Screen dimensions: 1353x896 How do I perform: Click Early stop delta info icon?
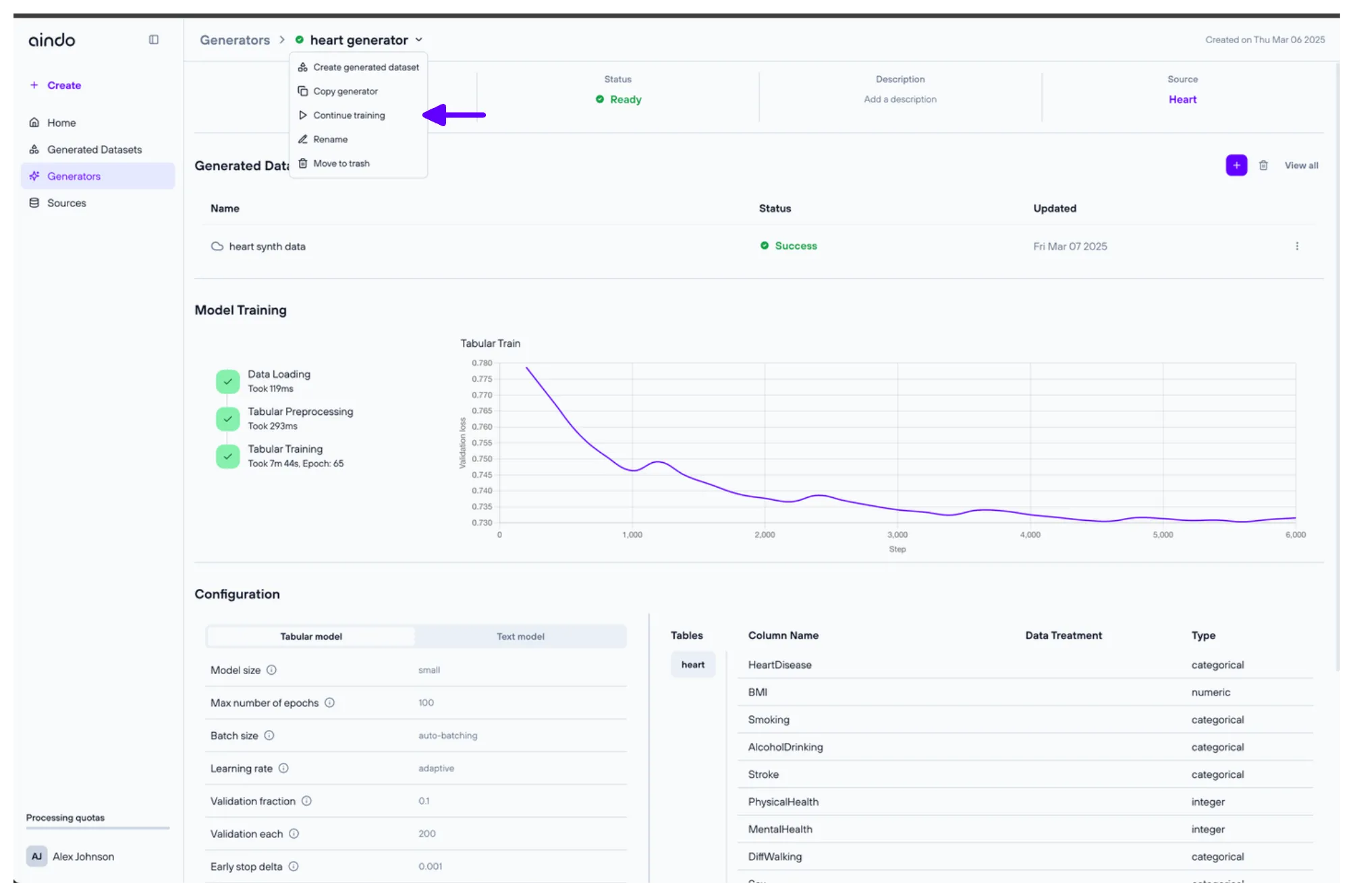[294, 866]
